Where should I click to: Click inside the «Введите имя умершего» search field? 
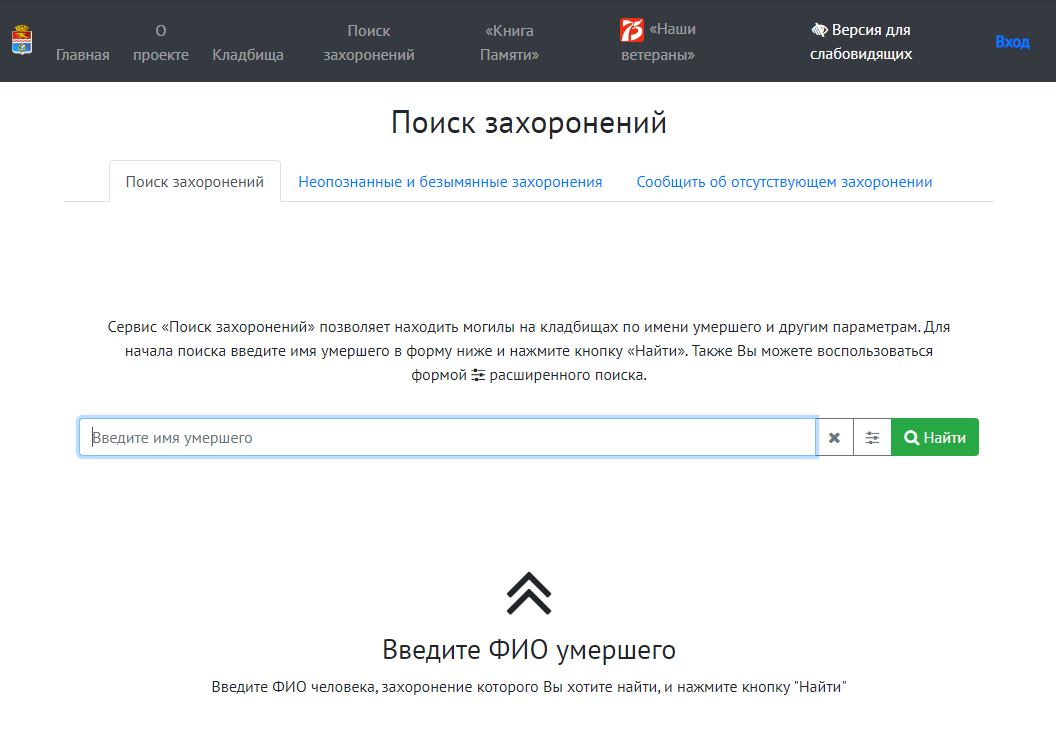pyautogui.click(x=400, y=437)
